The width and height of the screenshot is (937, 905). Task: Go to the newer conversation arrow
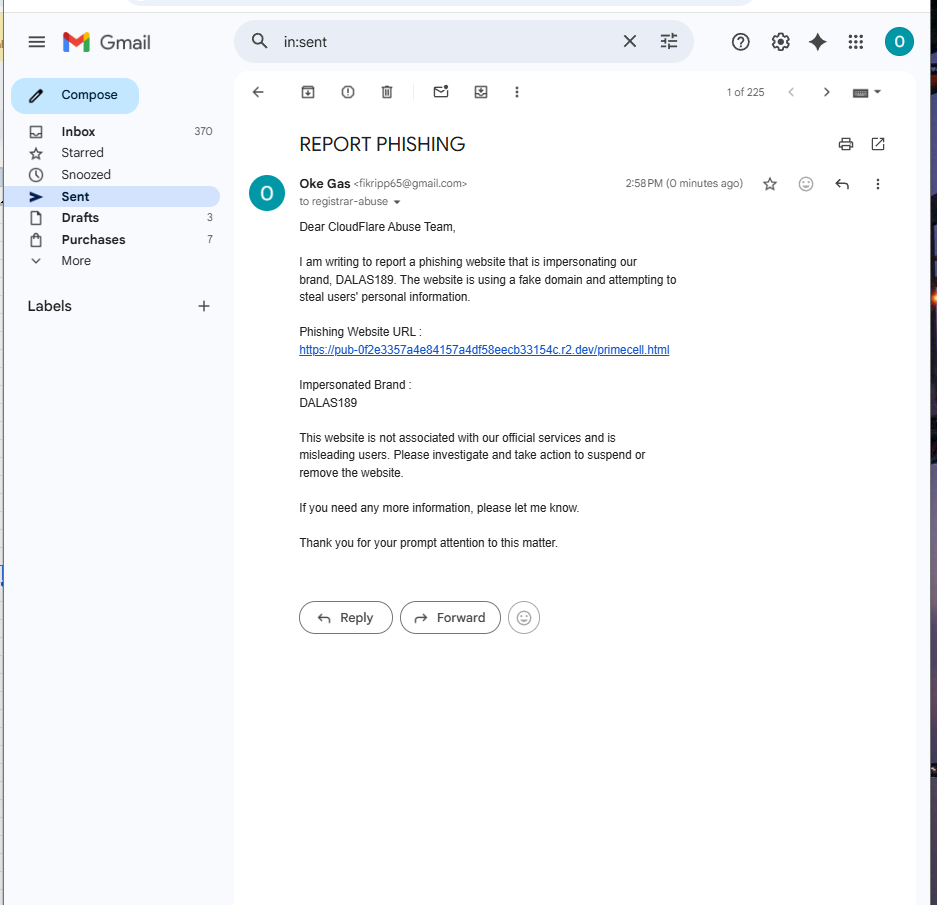pos(791,92)
